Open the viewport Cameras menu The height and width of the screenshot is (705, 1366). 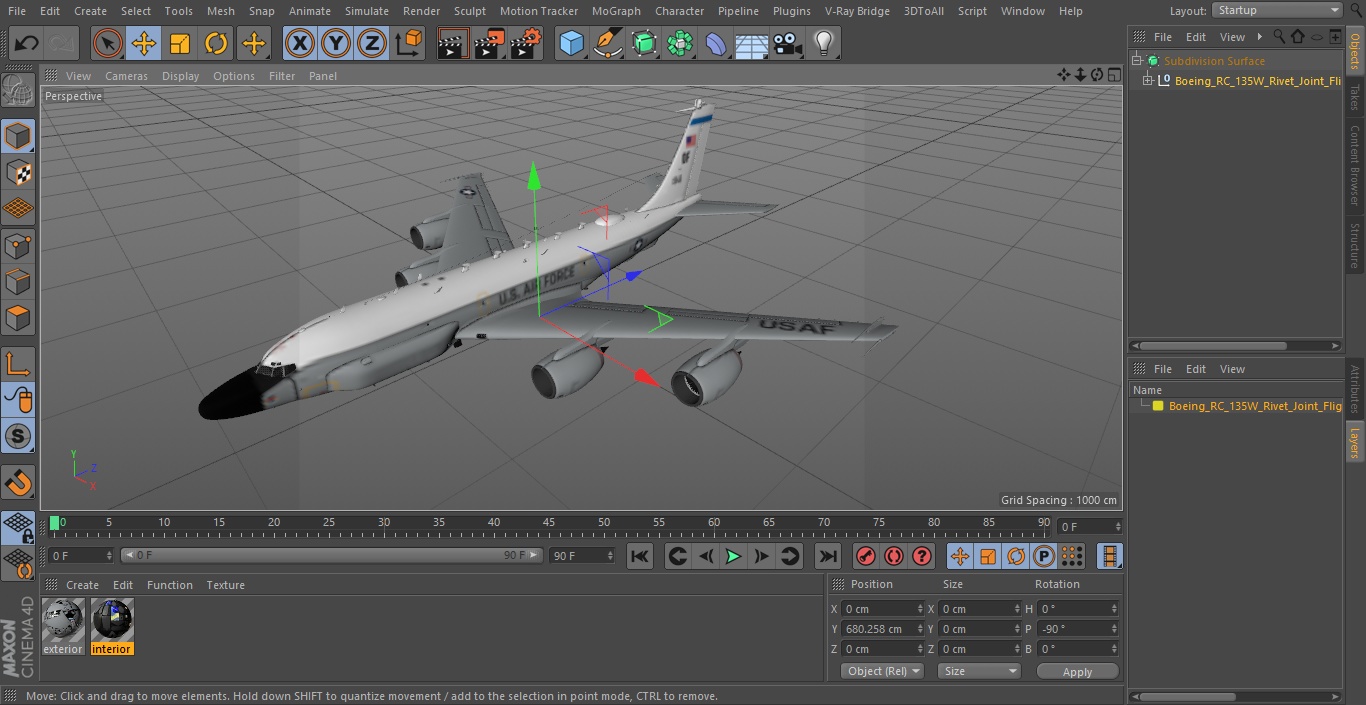[126, 76]
